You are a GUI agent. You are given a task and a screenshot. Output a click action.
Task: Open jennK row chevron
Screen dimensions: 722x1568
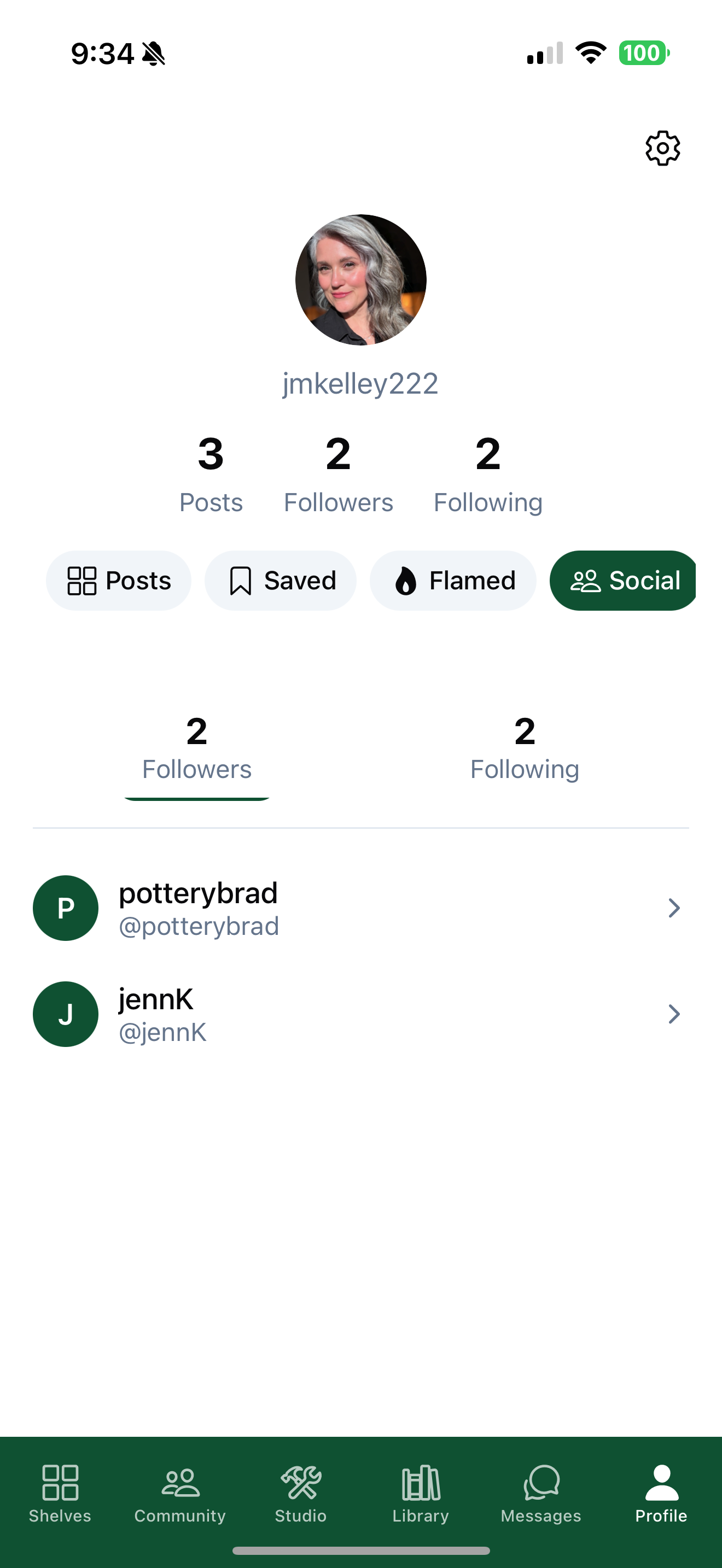click(673, 1014)
